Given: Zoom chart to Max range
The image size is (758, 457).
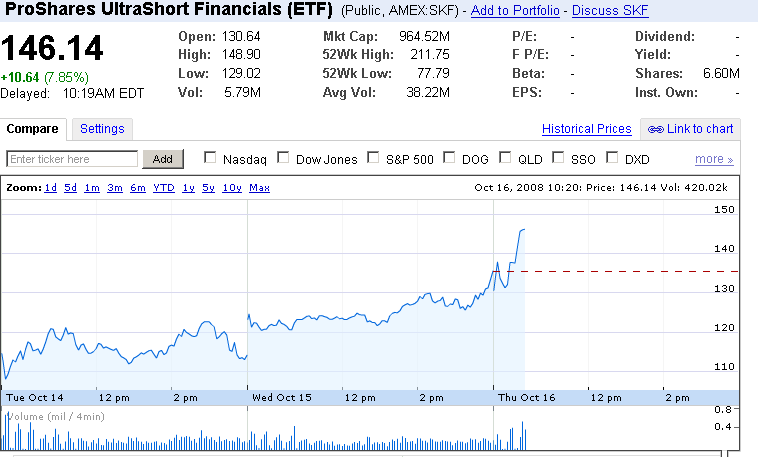Looking at the screenshot, I should (x=259, y=188).
